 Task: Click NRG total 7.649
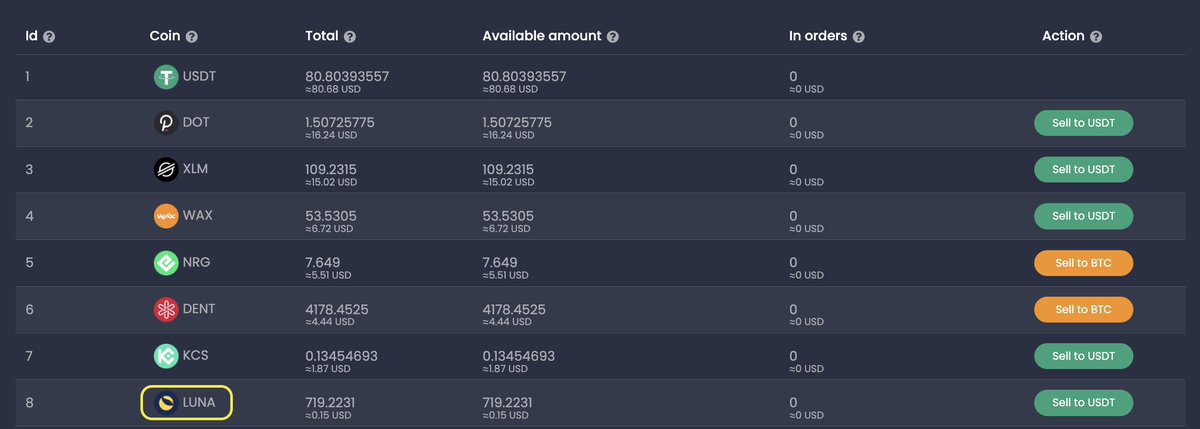(x=323, y=262)
